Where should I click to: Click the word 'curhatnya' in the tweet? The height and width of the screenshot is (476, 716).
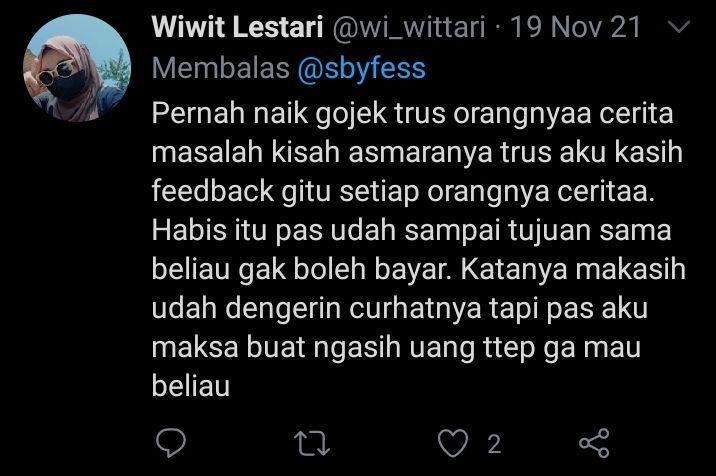click(416, 308)
